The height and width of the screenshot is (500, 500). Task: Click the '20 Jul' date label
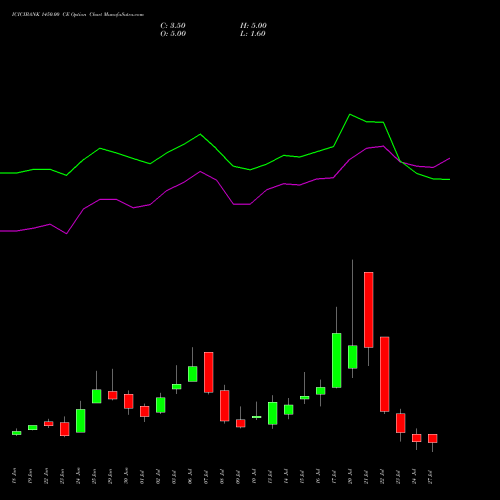350,476
